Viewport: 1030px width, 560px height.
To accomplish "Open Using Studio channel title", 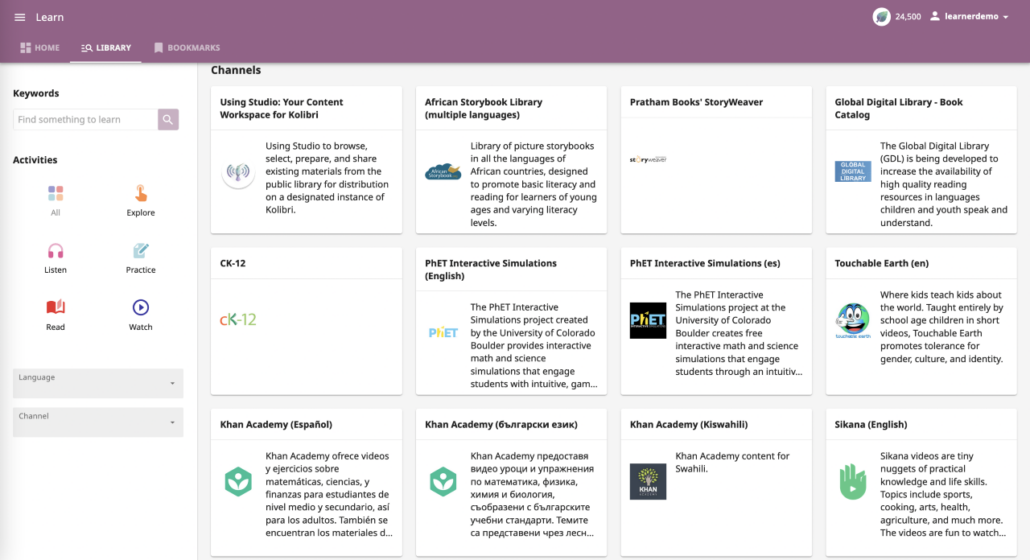I will pos(281,108).
